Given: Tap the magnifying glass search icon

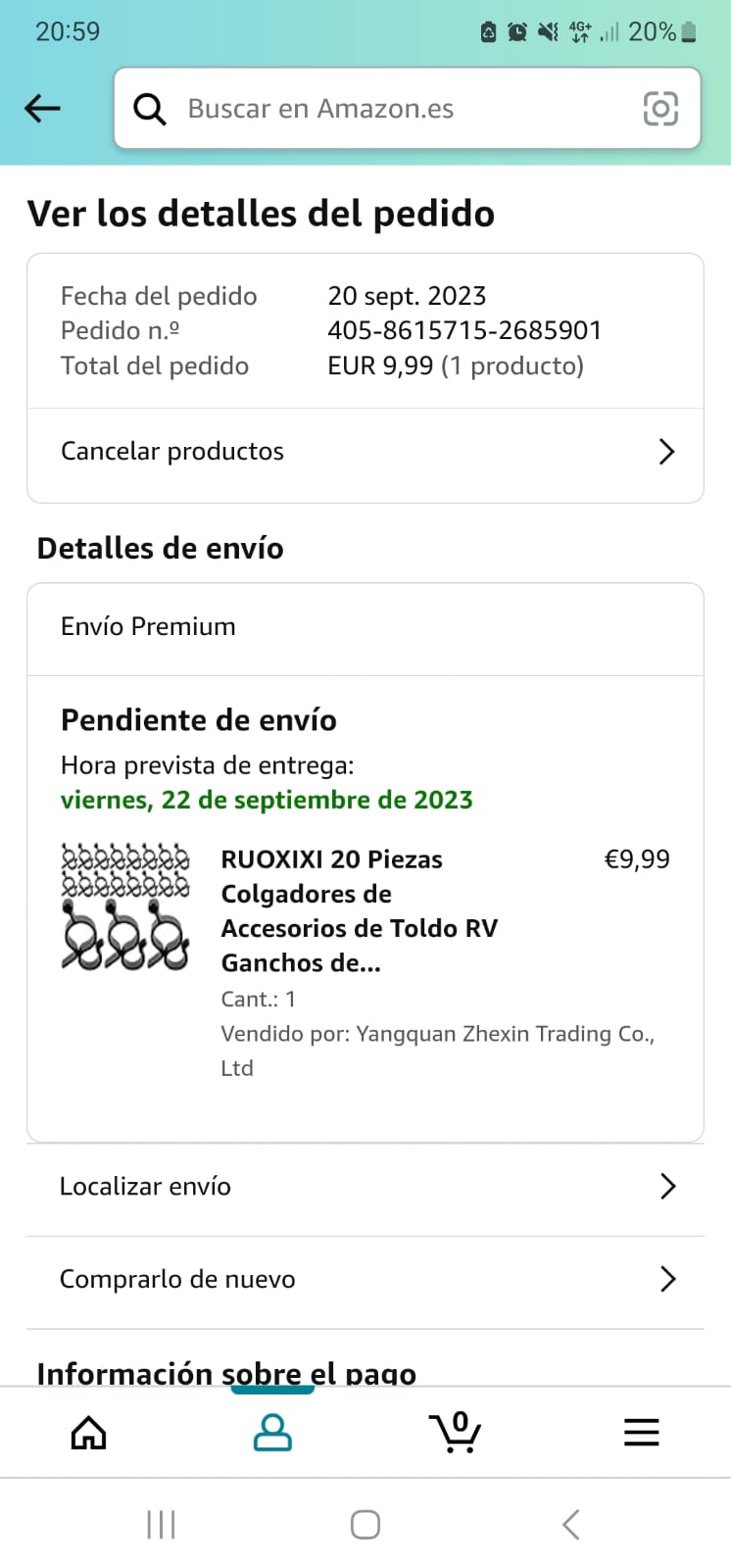Looking at the screenshot, I should [149, 109].
